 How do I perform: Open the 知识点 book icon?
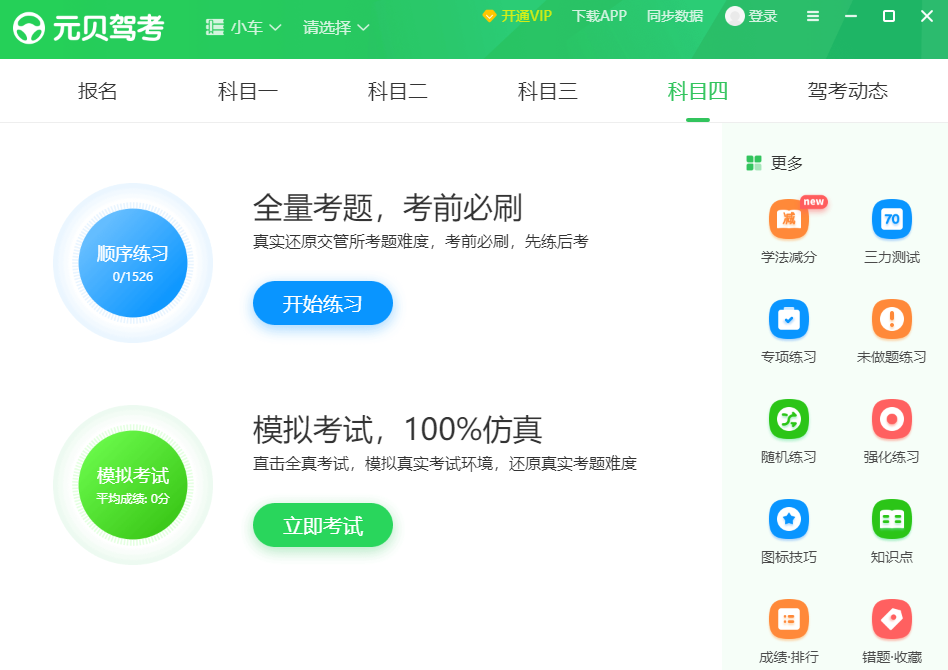click(891, 519)
